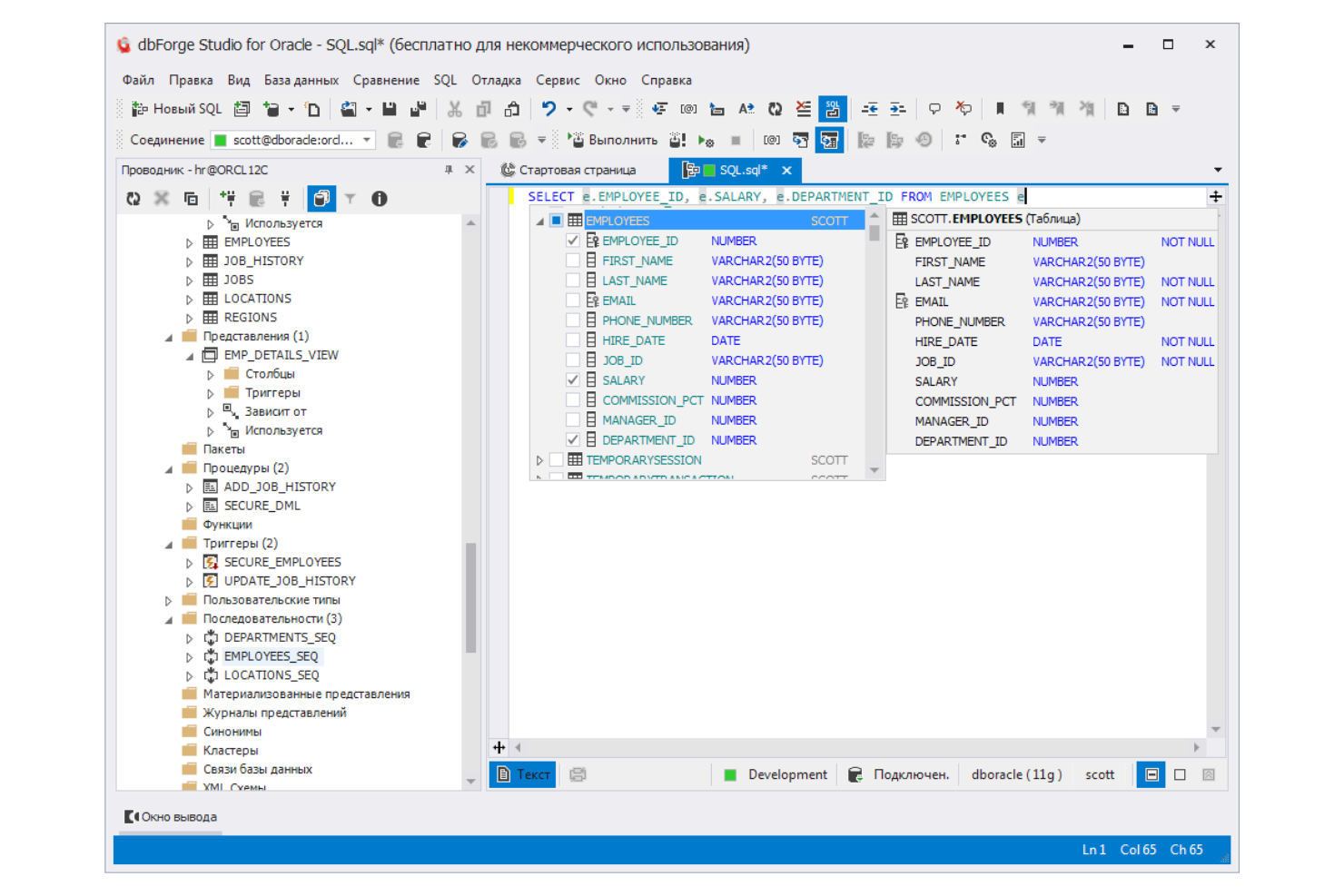Image resolution: width=1344 pixels, height=896 pixels.
Task: Uncheck the SALARY column checkbox
Action: coord(573,380)
